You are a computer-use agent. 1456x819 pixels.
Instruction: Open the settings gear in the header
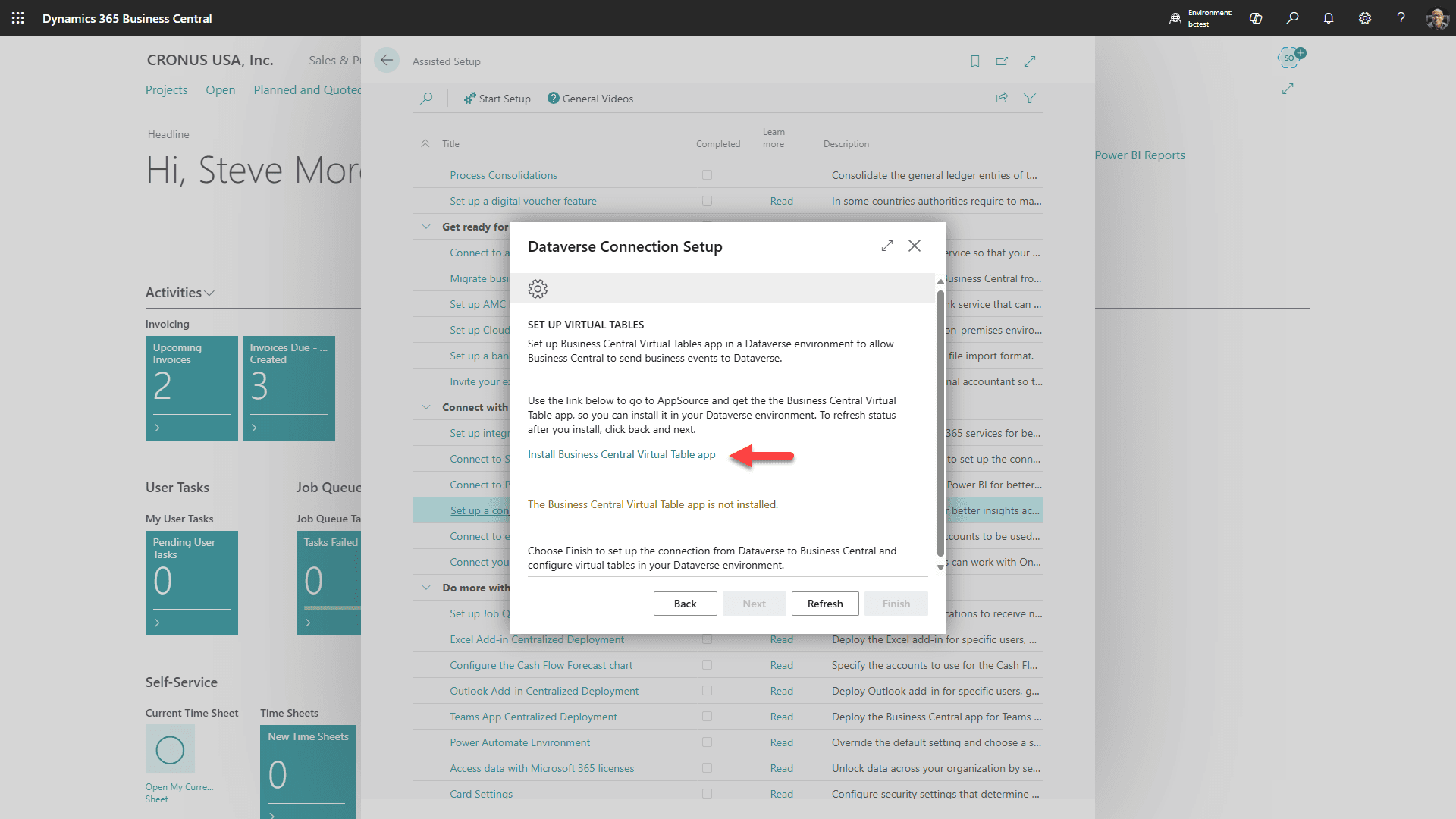point(1365,18)
